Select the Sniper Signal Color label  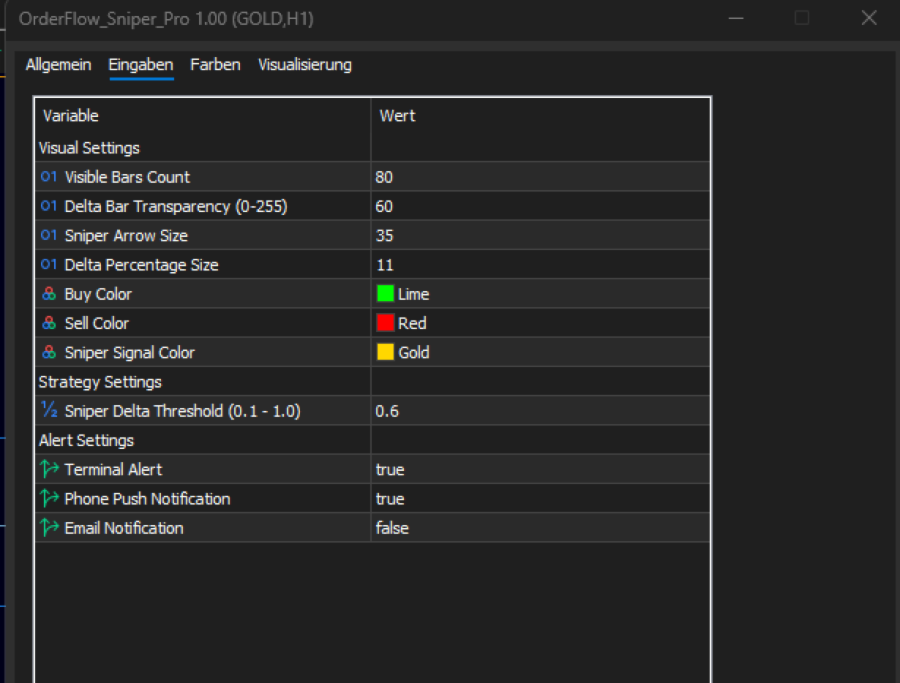[129, 352]
